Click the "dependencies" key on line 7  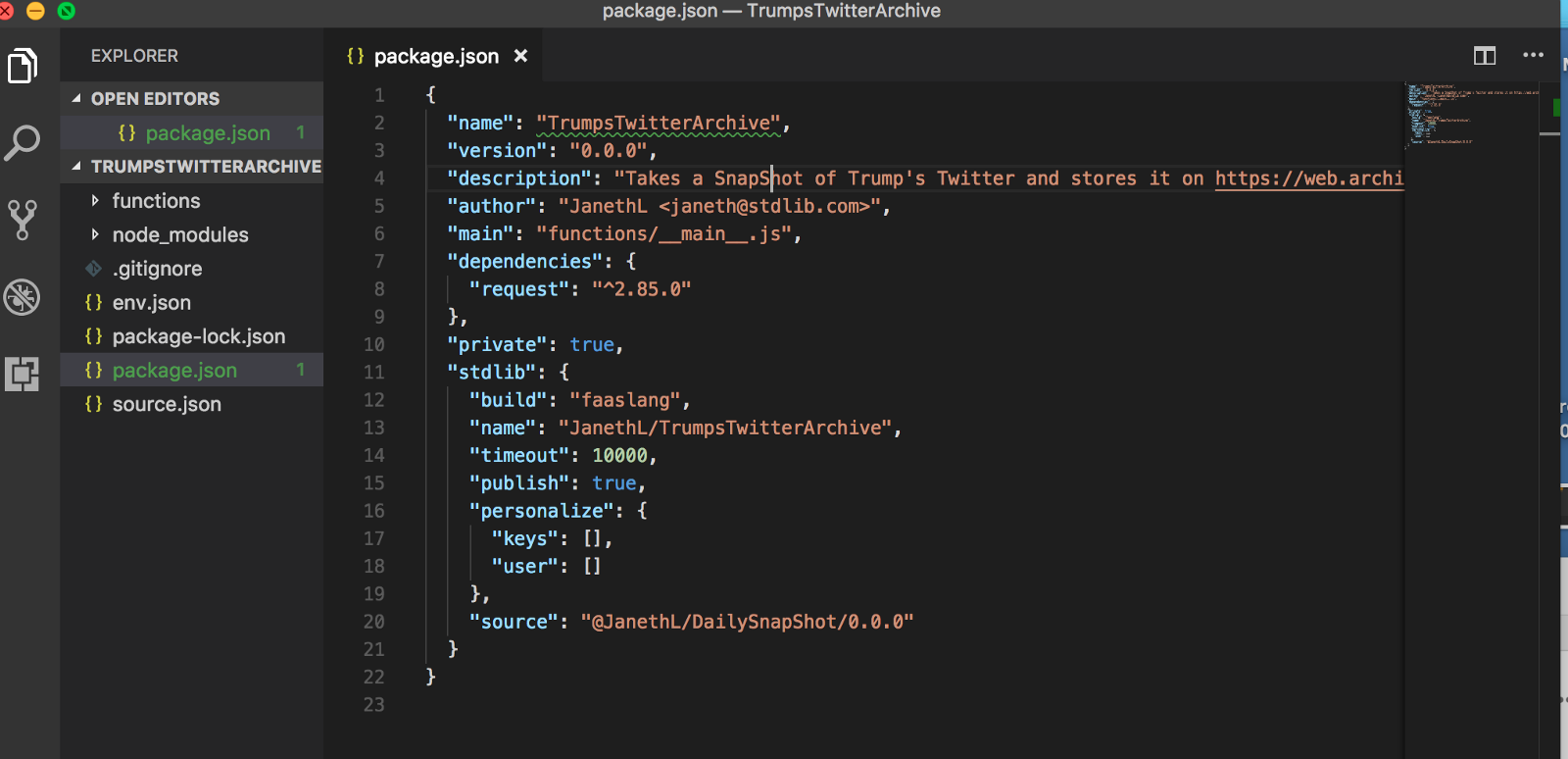pyautogui.click(x=524, y=261)
